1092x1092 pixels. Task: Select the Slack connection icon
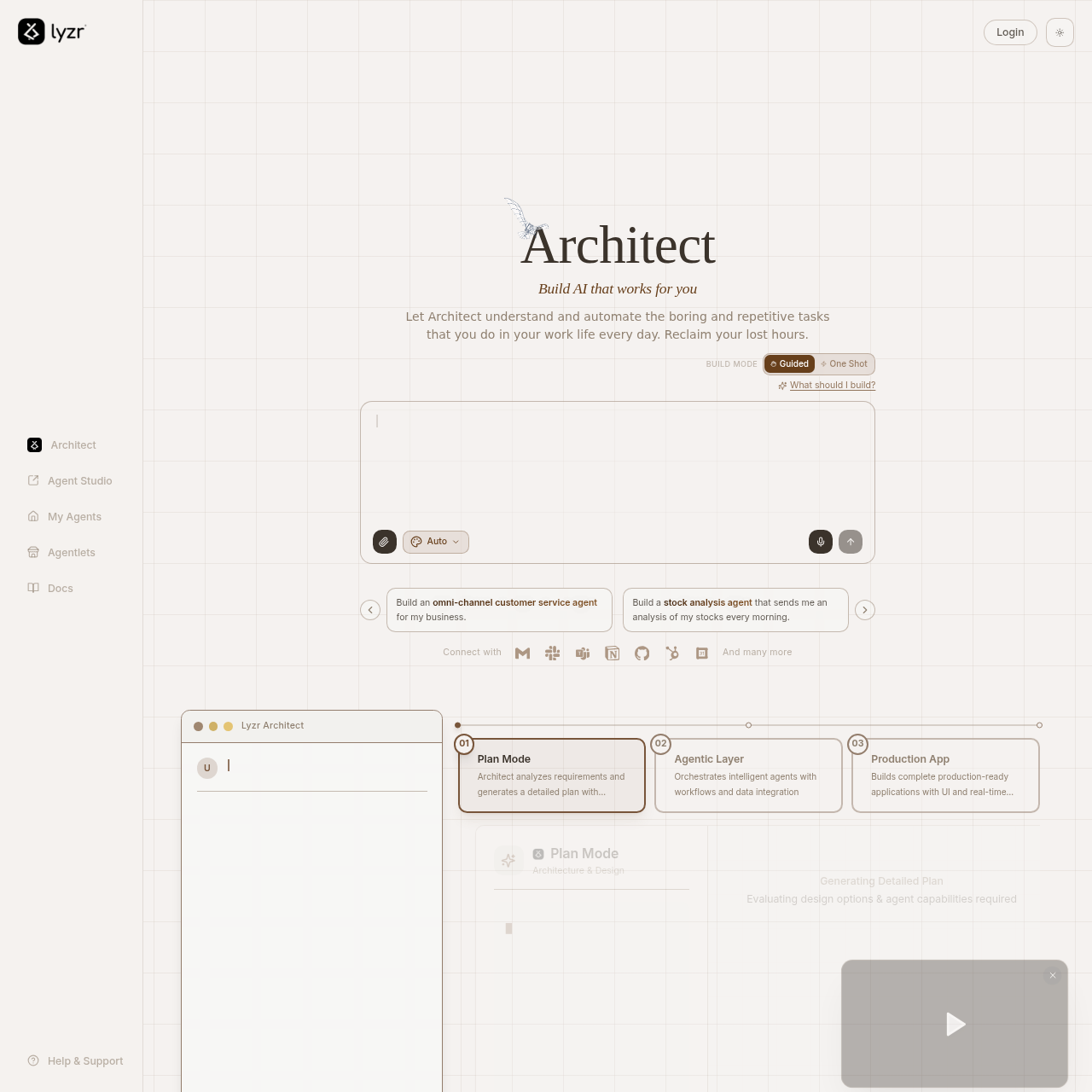(553, 653)
